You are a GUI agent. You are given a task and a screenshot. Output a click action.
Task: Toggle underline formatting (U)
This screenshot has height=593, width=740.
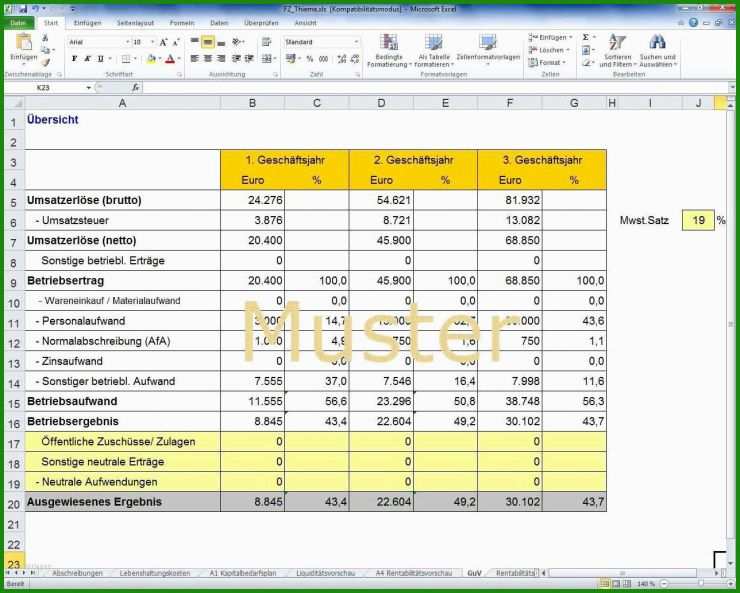[100, 58]
